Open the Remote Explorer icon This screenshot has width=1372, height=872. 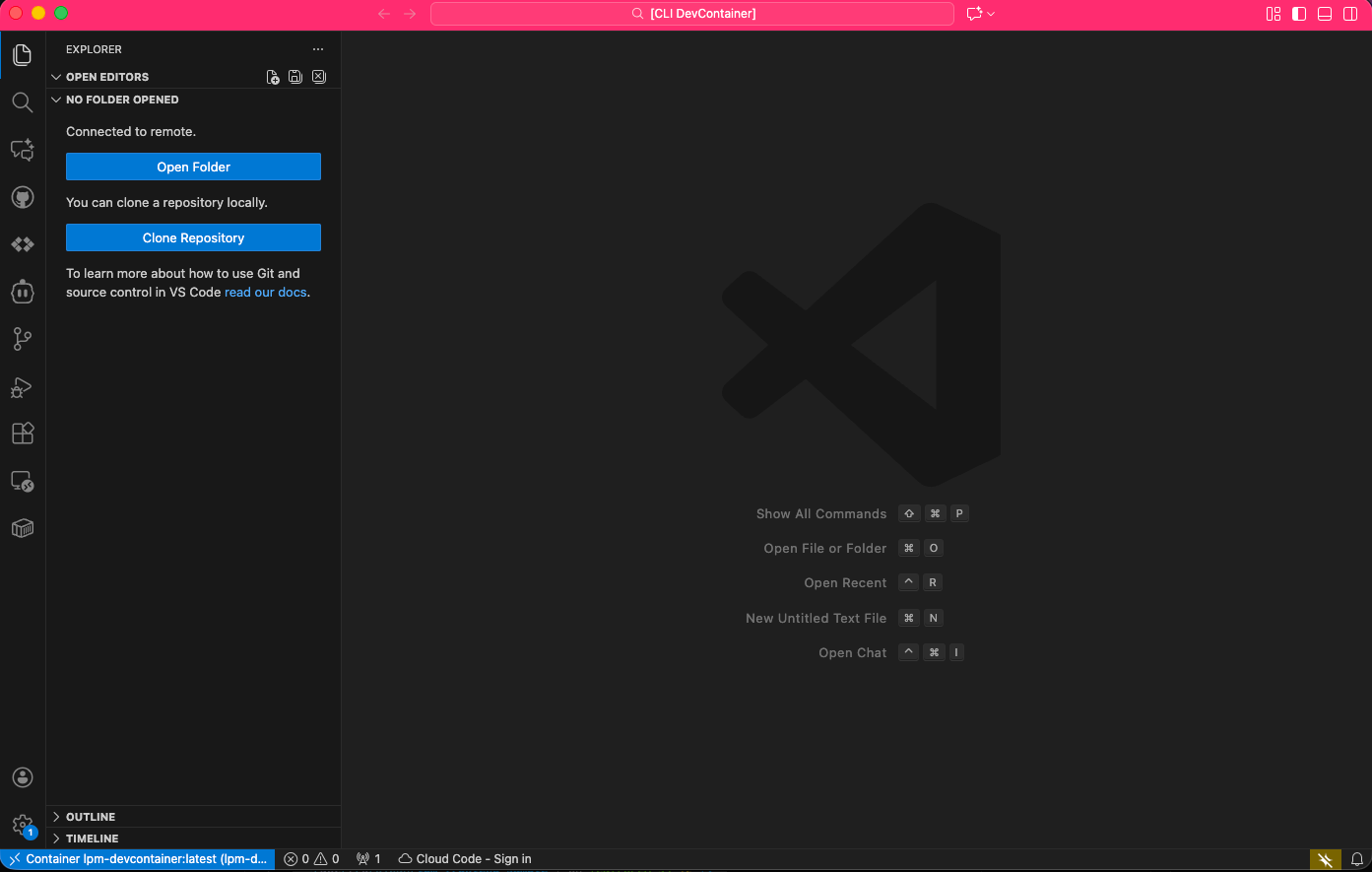pyautogui.click(x=23, y=481)
